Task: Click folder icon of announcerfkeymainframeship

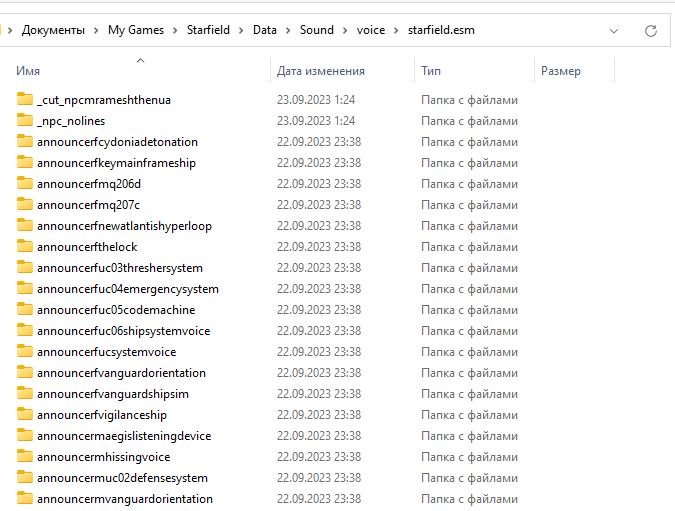Action: pos(25,162)
